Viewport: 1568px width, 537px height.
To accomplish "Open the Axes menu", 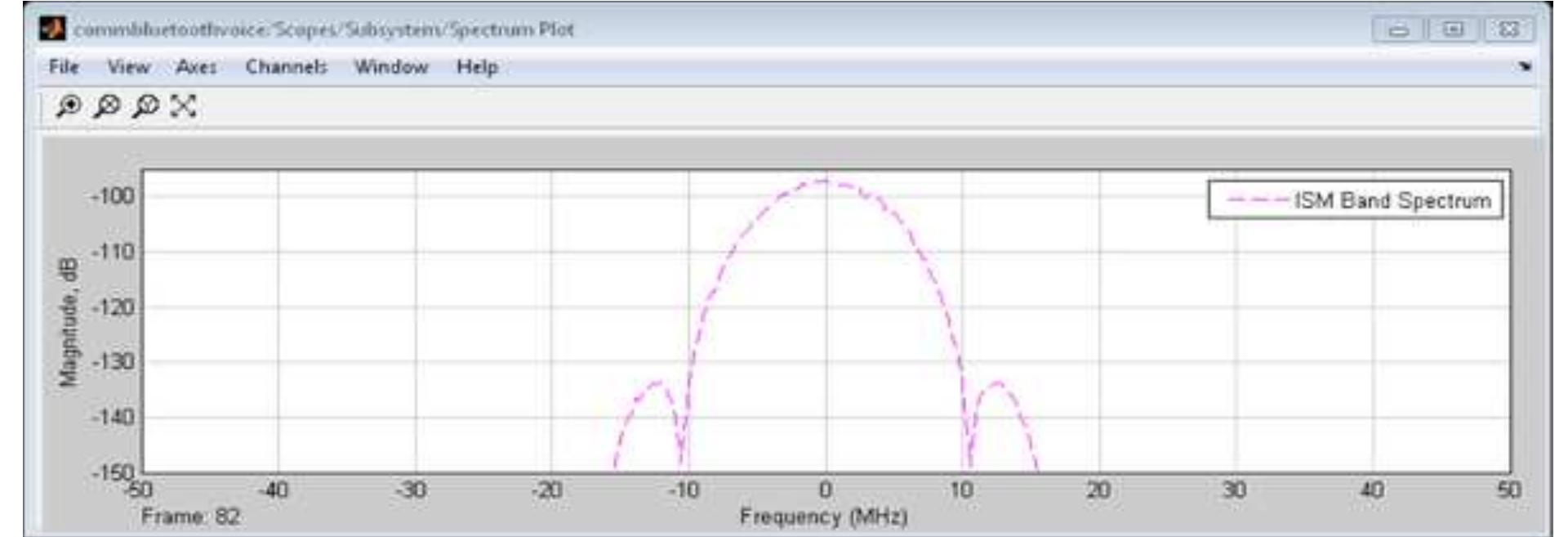I will [197, 67].
